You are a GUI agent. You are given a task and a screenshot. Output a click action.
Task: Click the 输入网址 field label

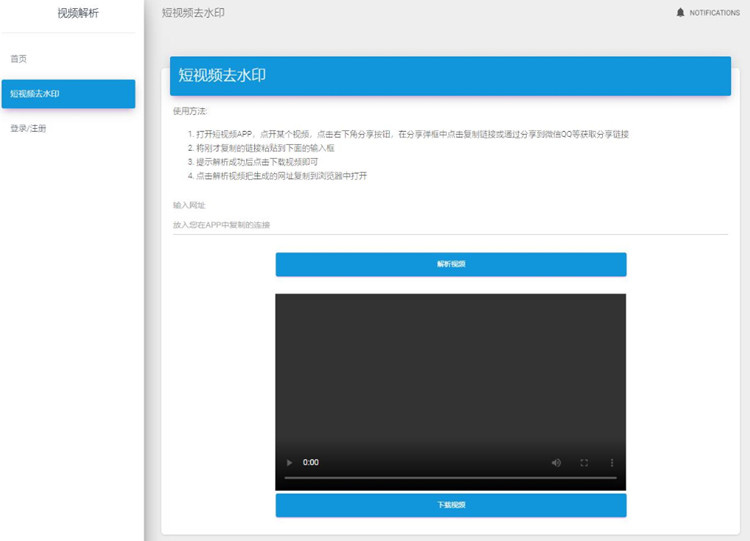click(189, 205)
